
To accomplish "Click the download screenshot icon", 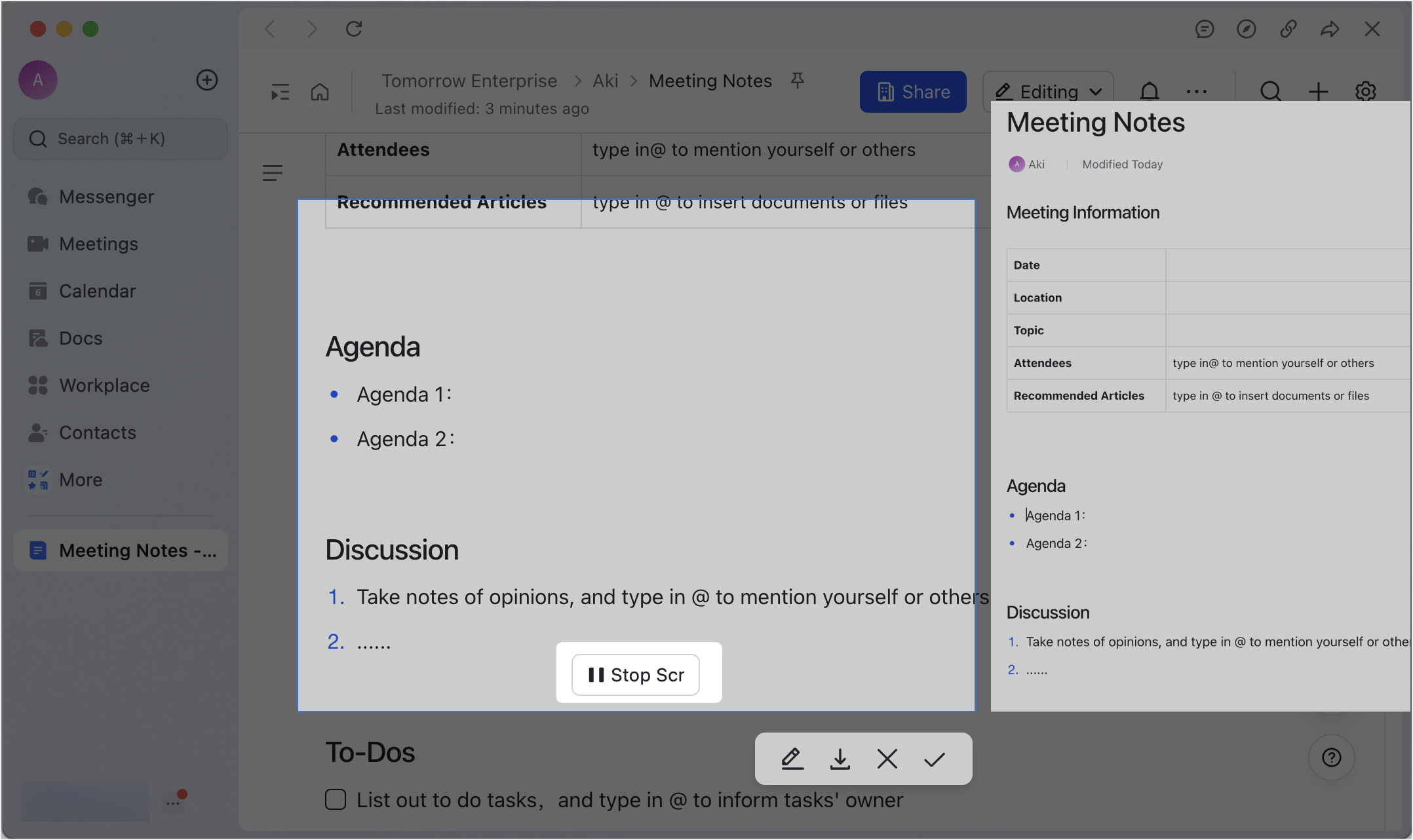I will tap(840, 759).
